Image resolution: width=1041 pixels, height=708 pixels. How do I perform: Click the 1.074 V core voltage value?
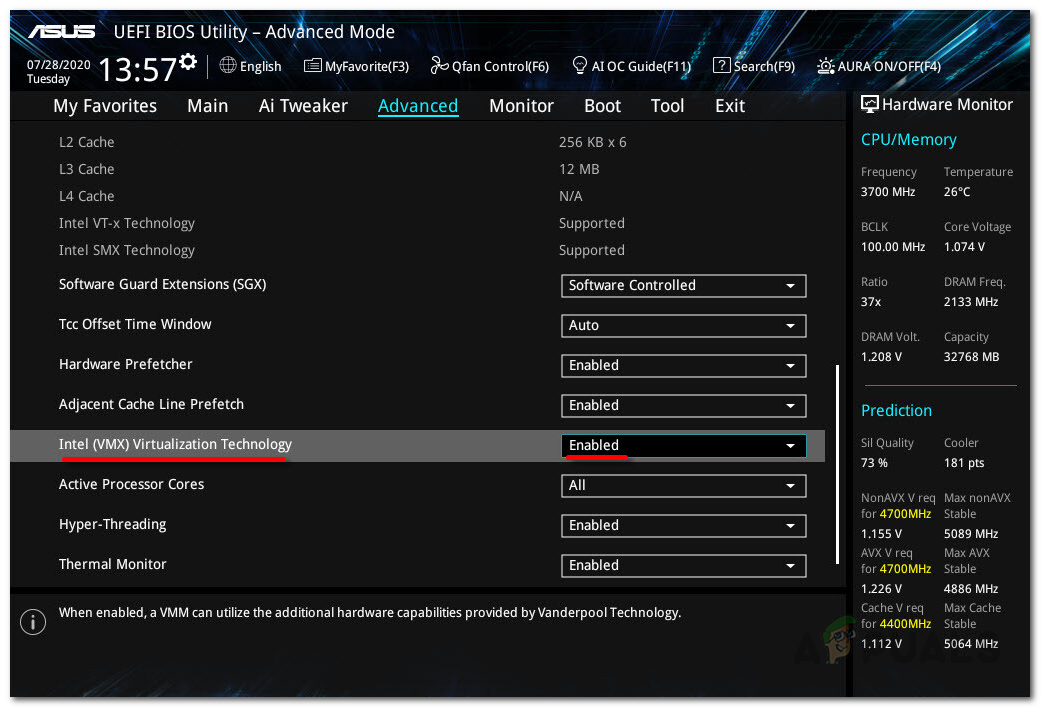tap(964, 247)
